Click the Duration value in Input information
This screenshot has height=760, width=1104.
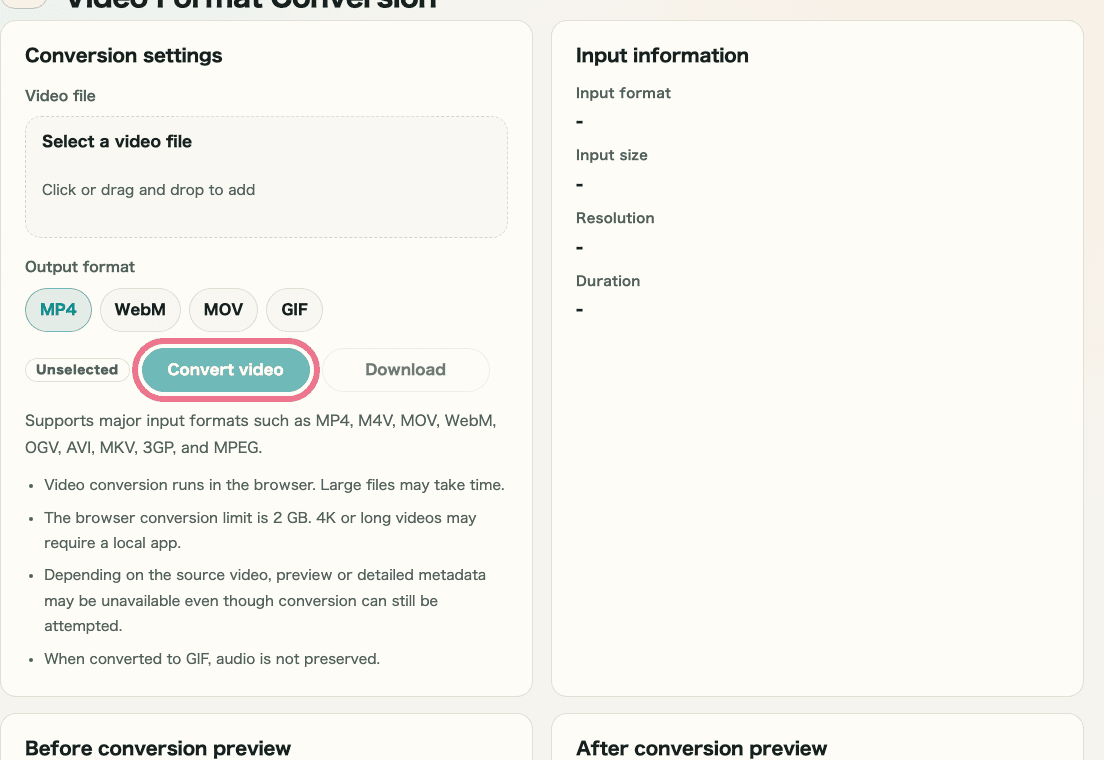coord(578,309)
